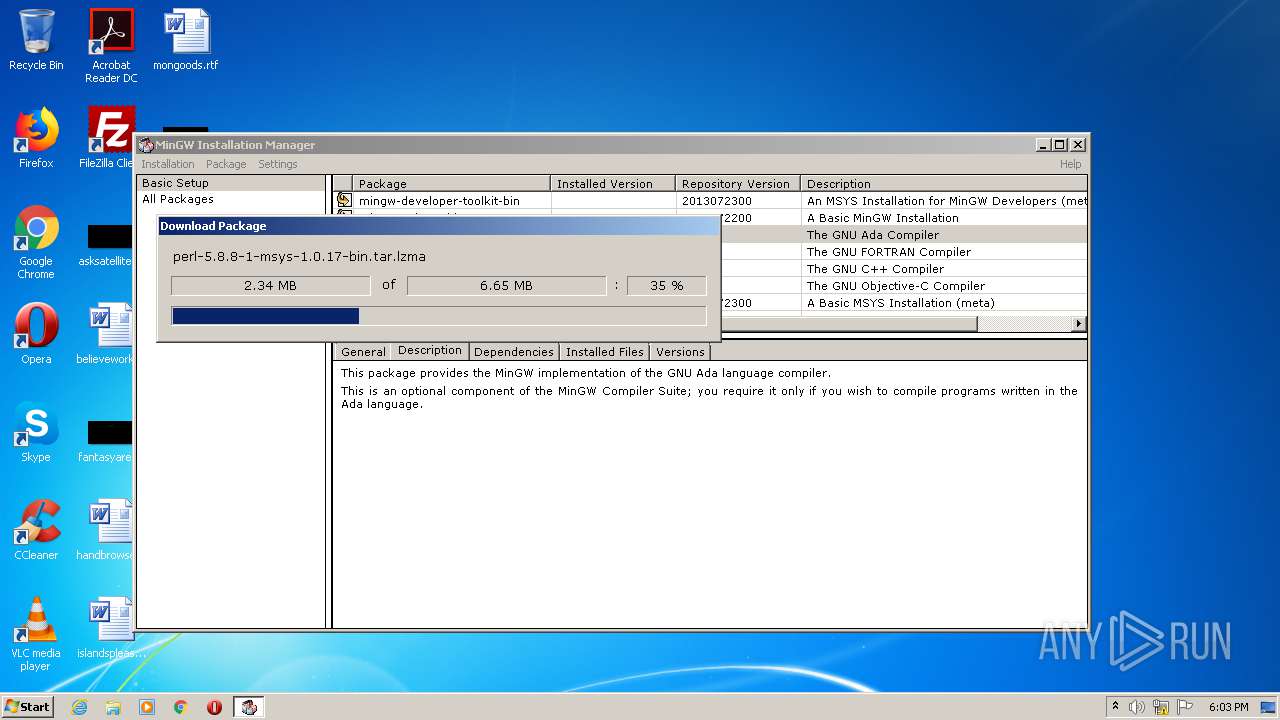The height and width of the screenshot is (720, 1280).
Task: Switch to the Installed Files tab
Action: (x=604, y=352)
